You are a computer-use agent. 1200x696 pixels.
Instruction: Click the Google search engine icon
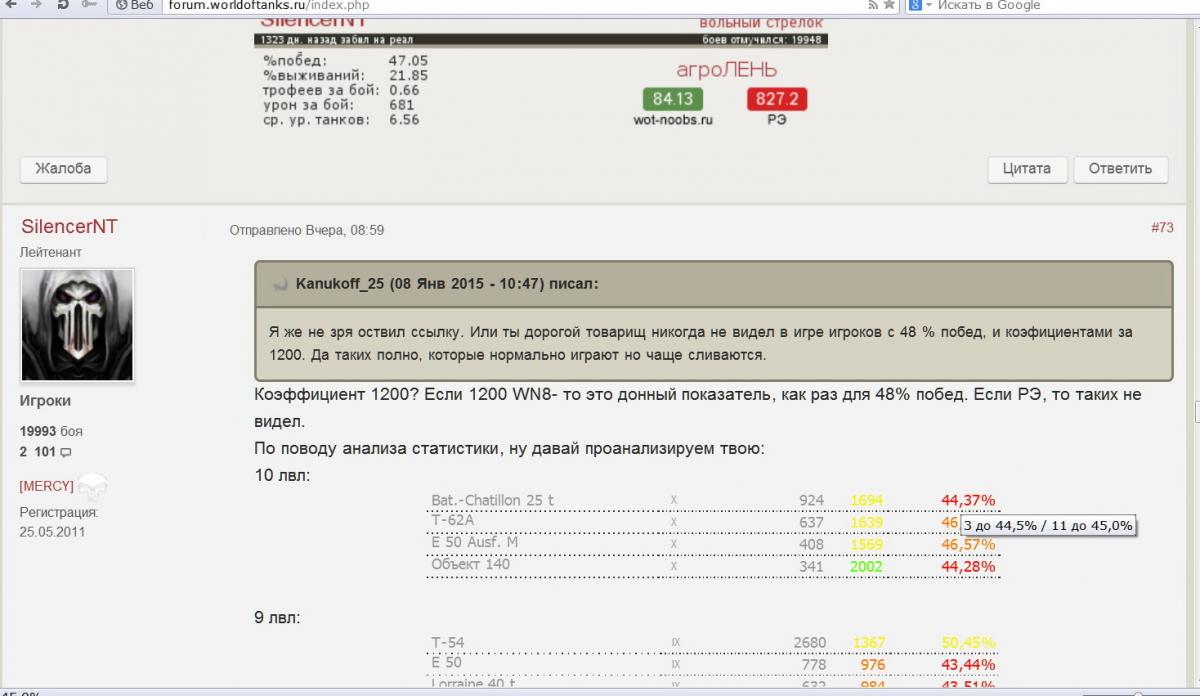915,5
